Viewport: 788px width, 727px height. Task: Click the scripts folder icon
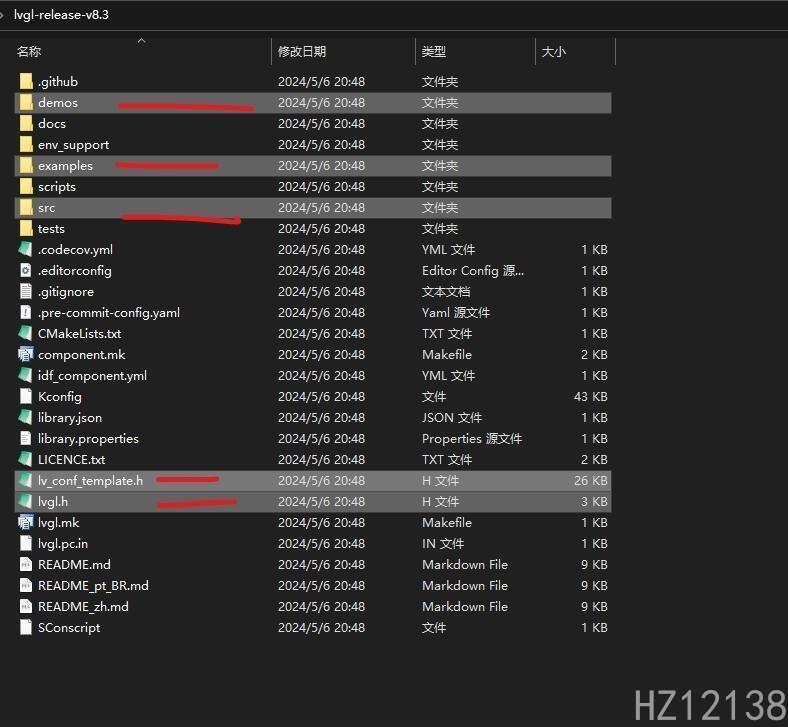tap(26, 187)
